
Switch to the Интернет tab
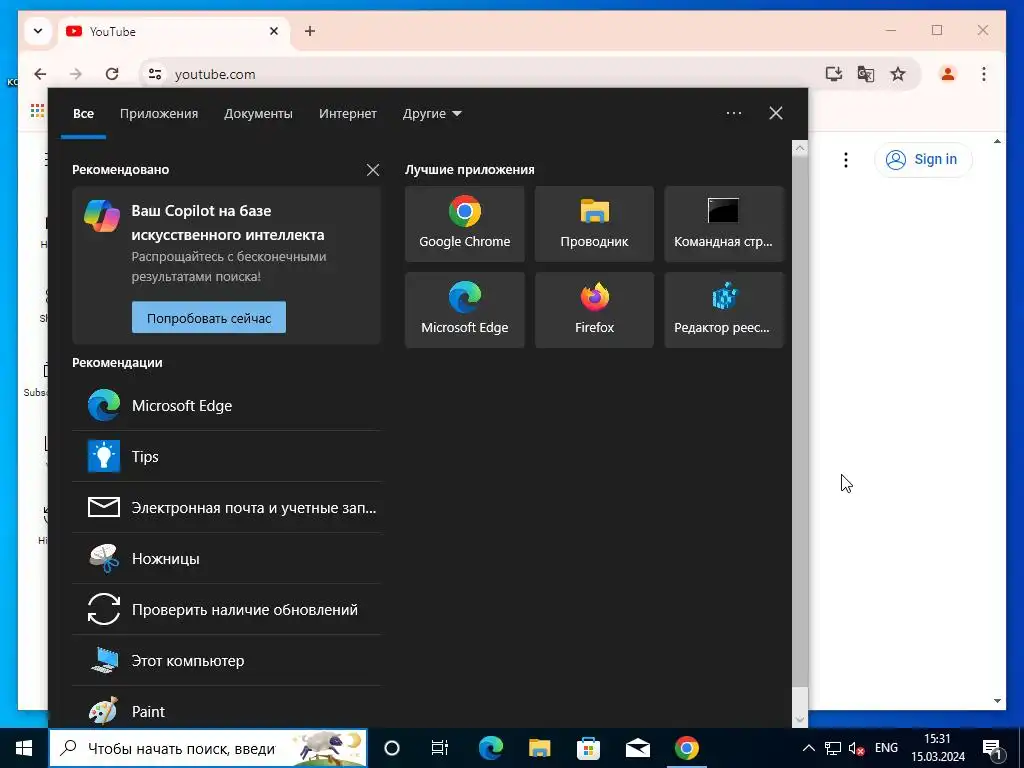[347, 114]
